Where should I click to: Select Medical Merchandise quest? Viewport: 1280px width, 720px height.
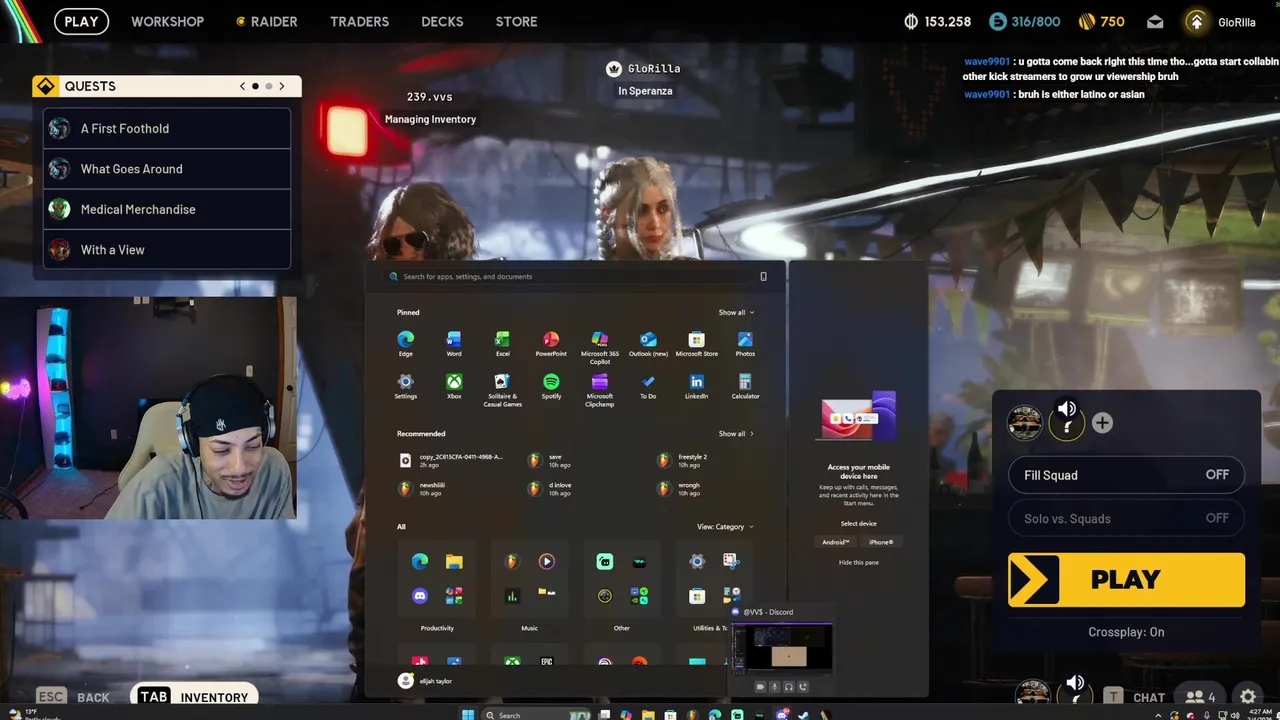point(167,209)
